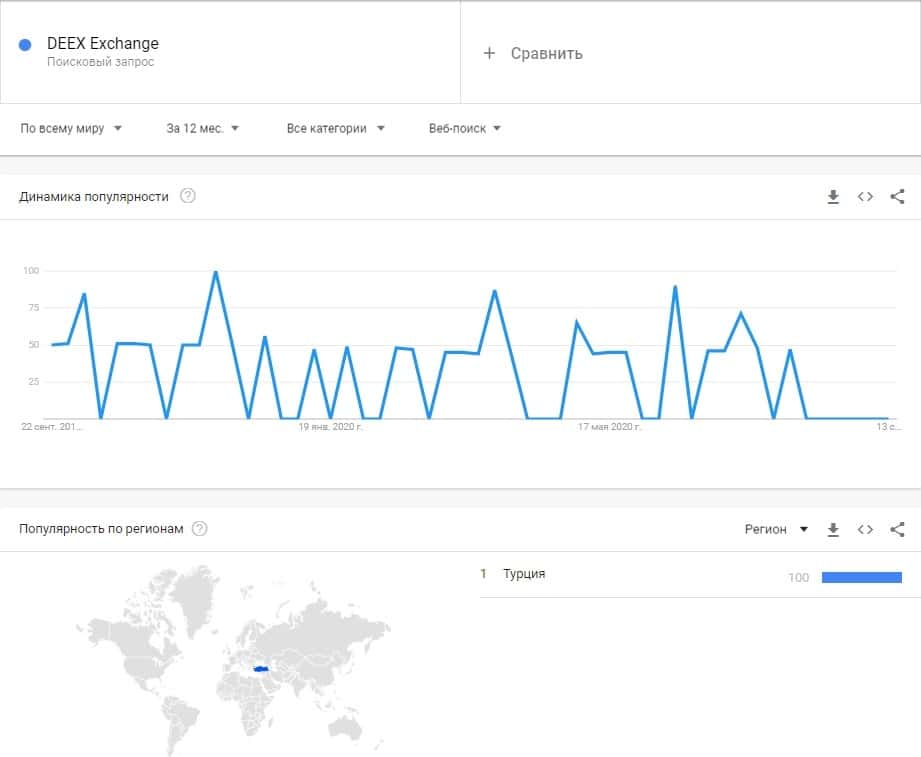The image size is (921, 757).
Task: Click the Сравнить compare label
Action: click(546, 53)
